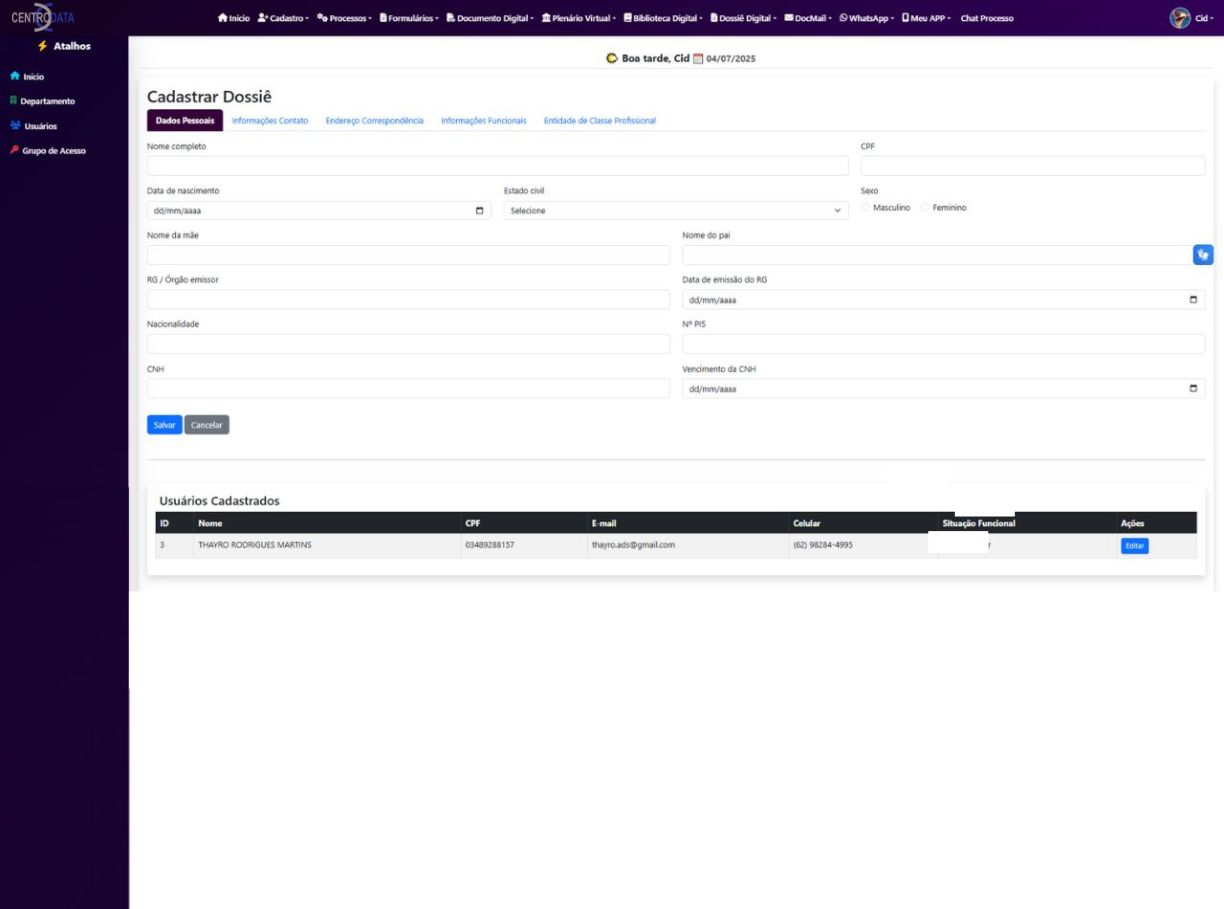
Task: Open calendar picker for Vencimento da CNH
Action: [x=1192, y=388]
